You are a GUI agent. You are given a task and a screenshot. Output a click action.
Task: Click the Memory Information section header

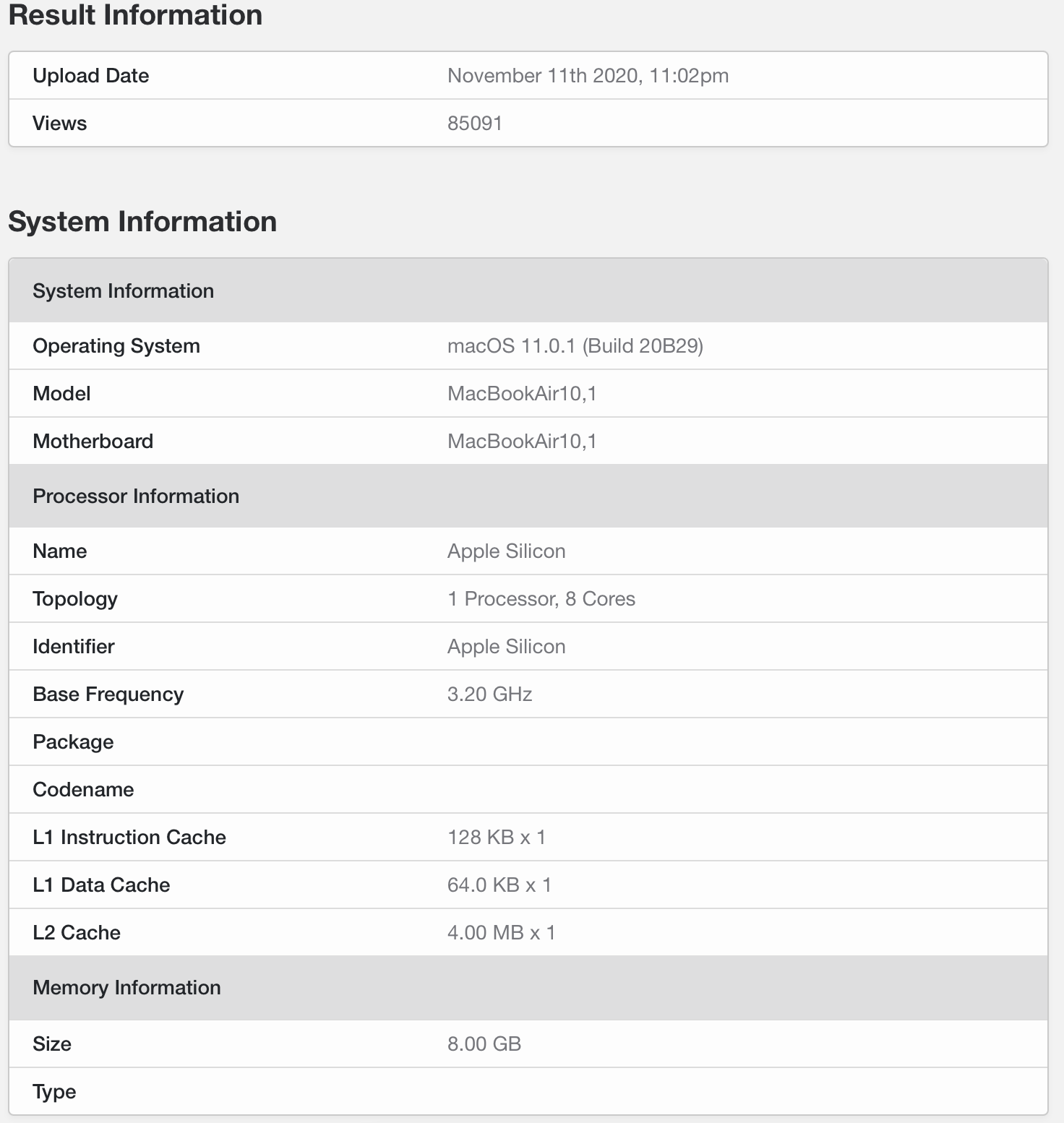coord(528,988)
